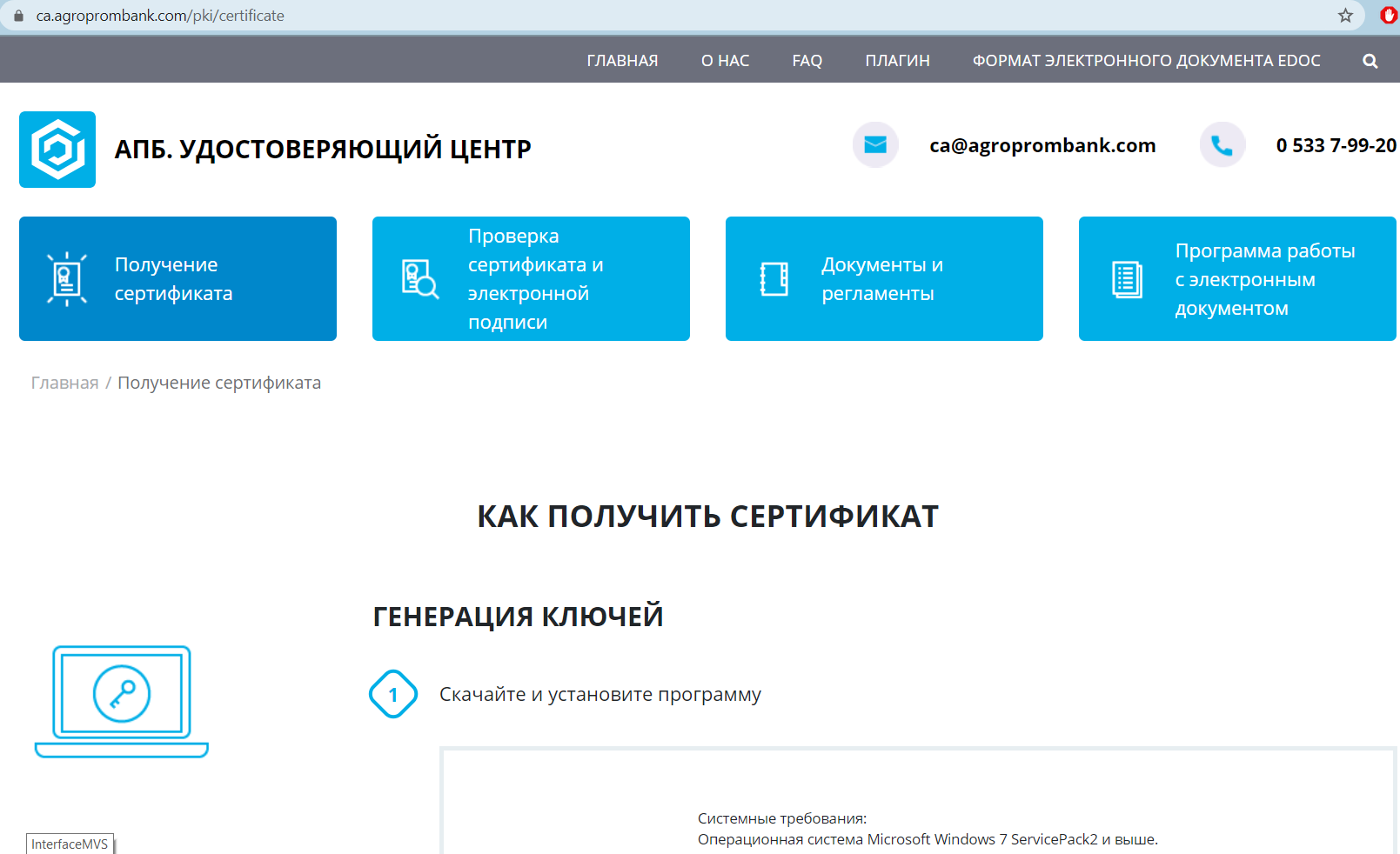Click the APB blue hexagon logo
The image size is (1400, 854).
57,150
